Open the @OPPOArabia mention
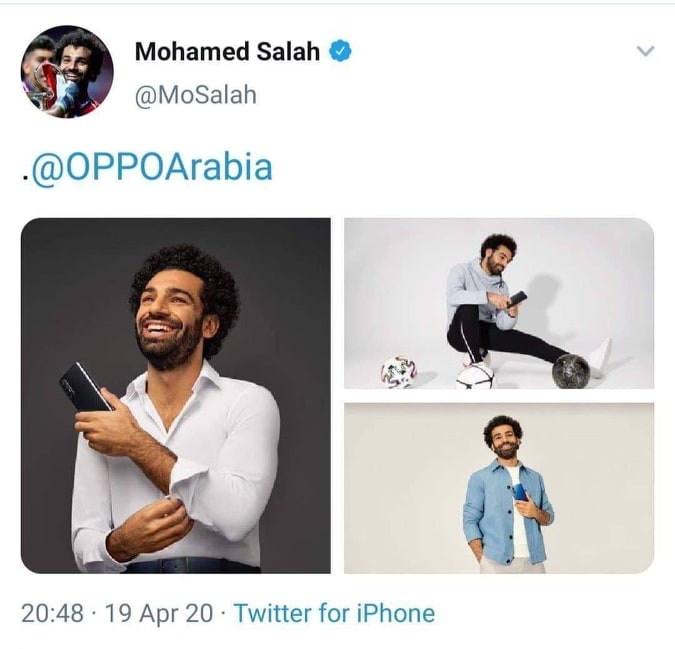675x649 pixels. coord(151,166)
